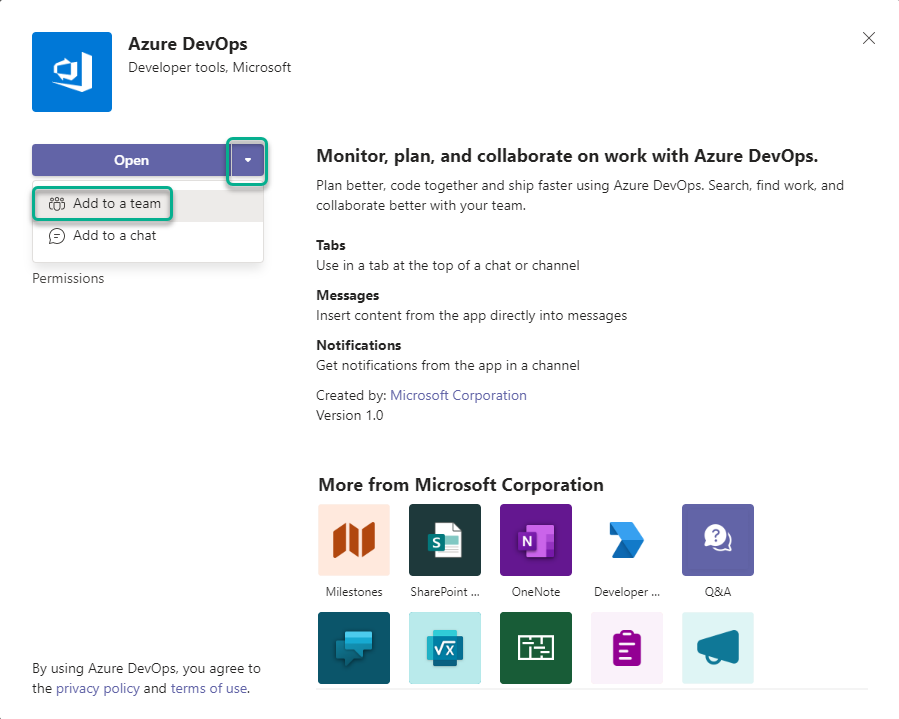Viewport: 899px width, 719px height.
Task: Open the Q&A app icon
Action: 718,540
